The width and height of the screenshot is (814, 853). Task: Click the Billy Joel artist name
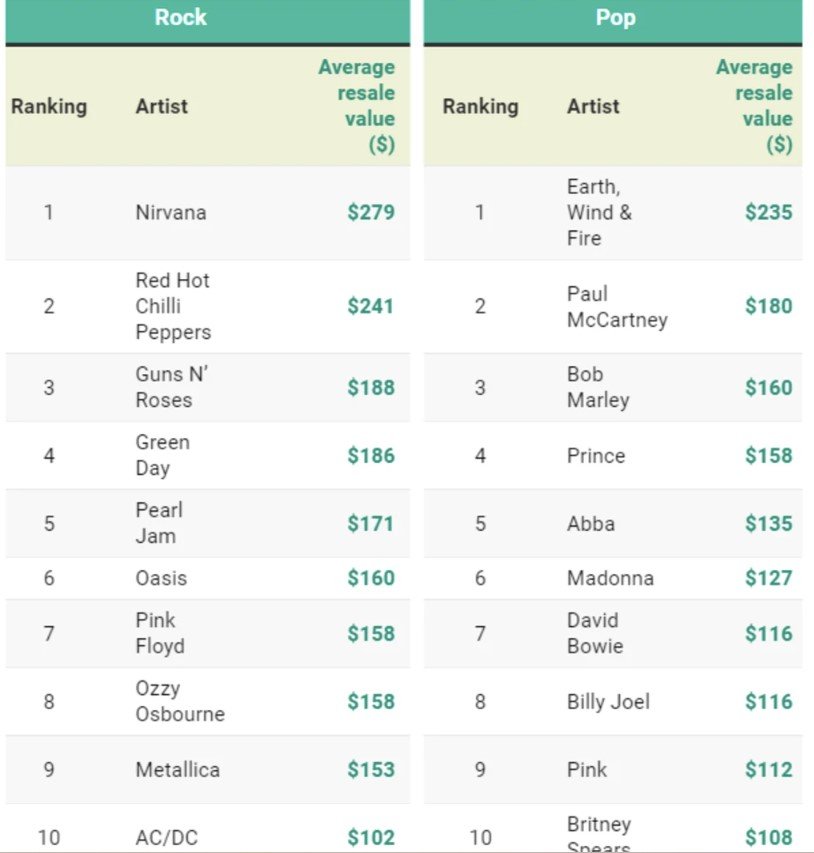pyautogui.click(x=608, y=701)
